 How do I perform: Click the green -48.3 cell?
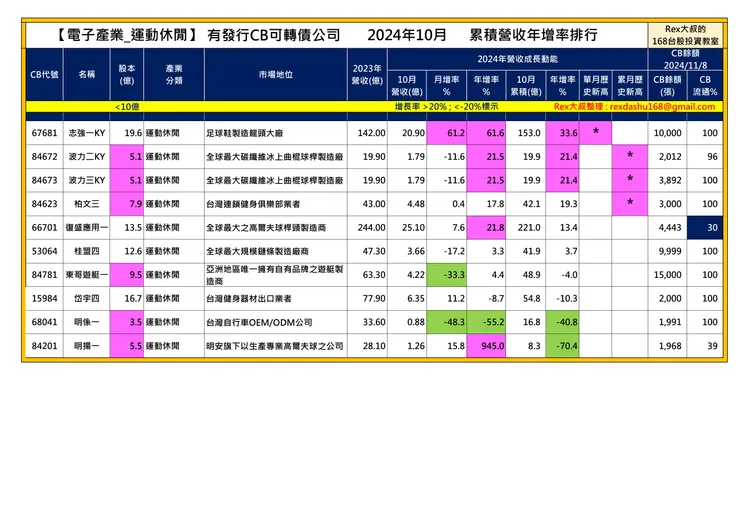click(x=446, y=322)
